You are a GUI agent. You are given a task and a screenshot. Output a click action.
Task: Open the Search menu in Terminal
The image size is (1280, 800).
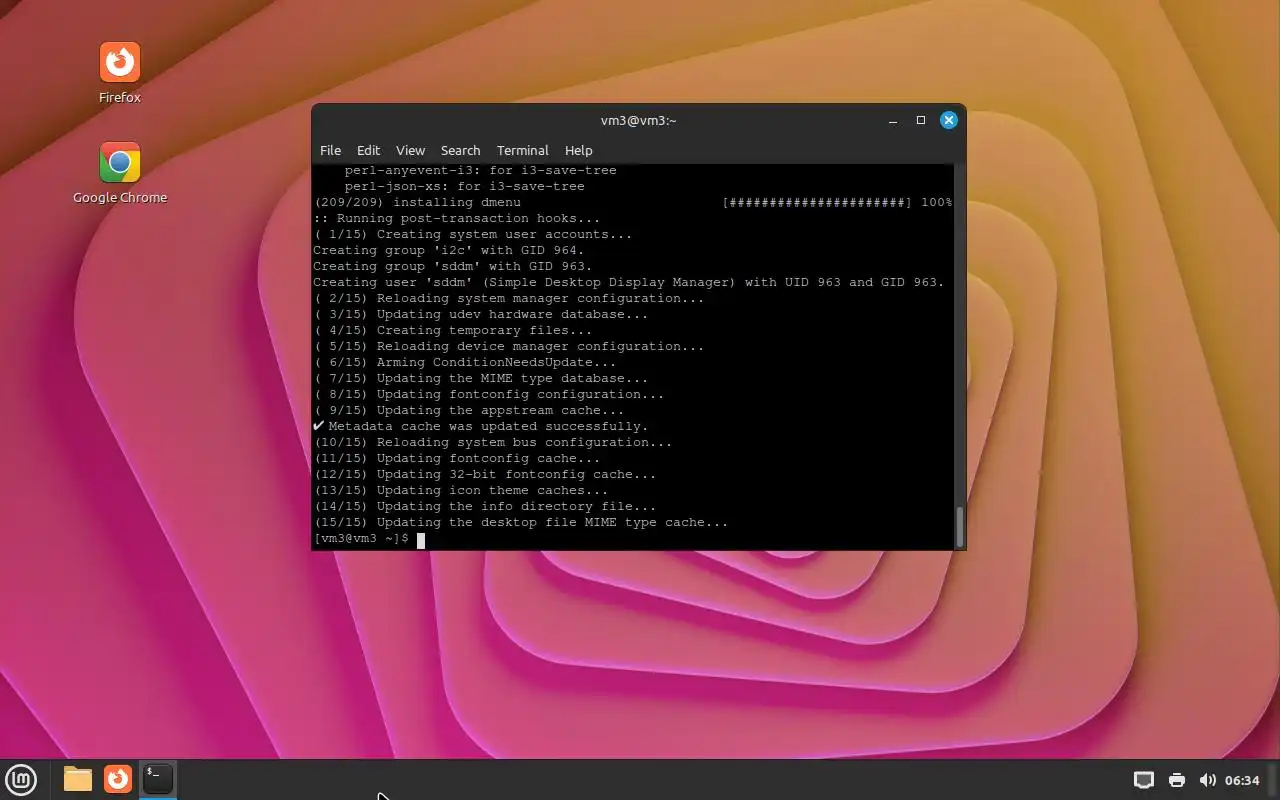(x=460, y=150)
